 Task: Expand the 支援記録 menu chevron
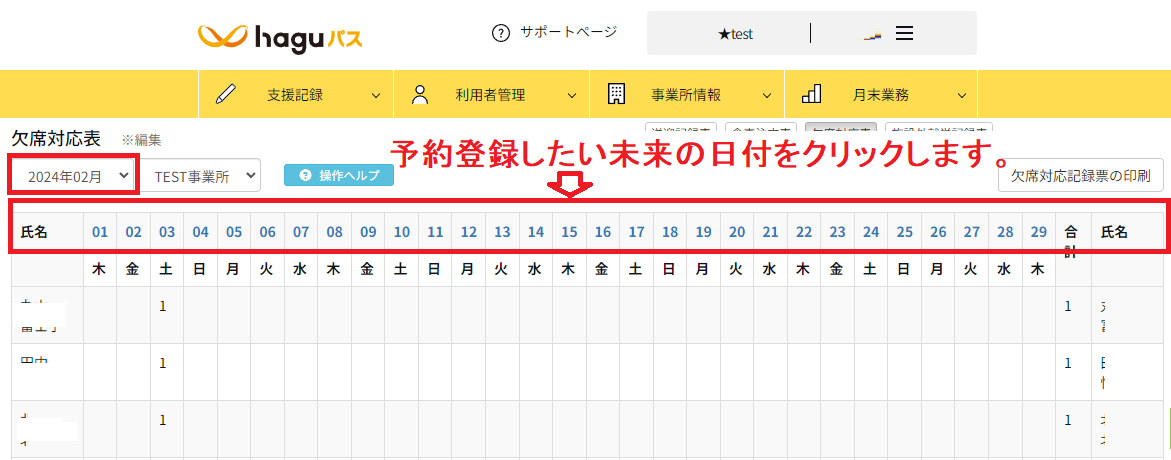pos(376,96)
